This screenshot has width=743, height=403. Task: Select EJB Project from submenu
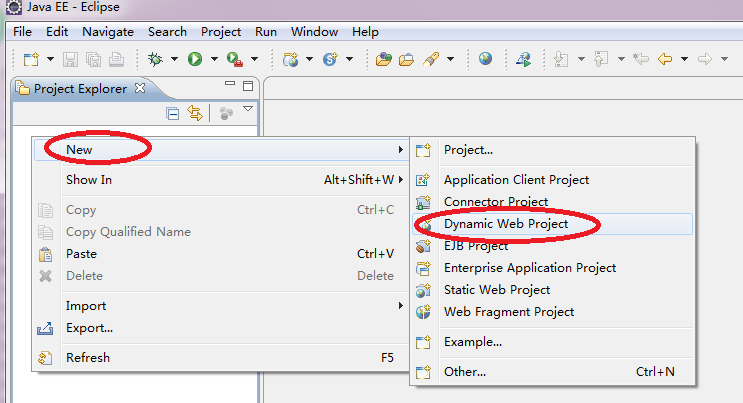coord(553,246)
